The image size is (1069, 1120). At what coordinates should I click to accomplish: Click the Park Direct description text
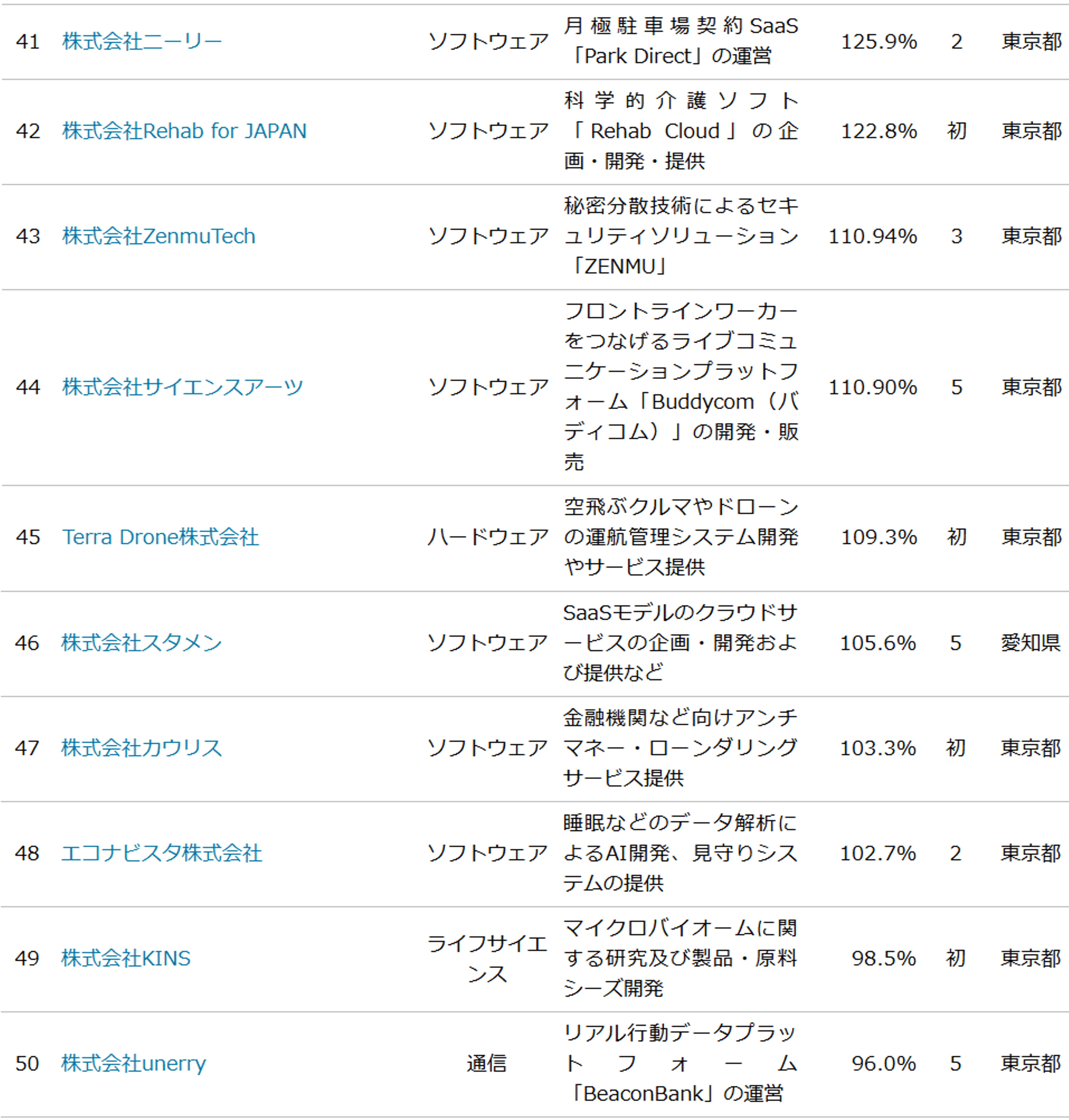click(673, 56)
